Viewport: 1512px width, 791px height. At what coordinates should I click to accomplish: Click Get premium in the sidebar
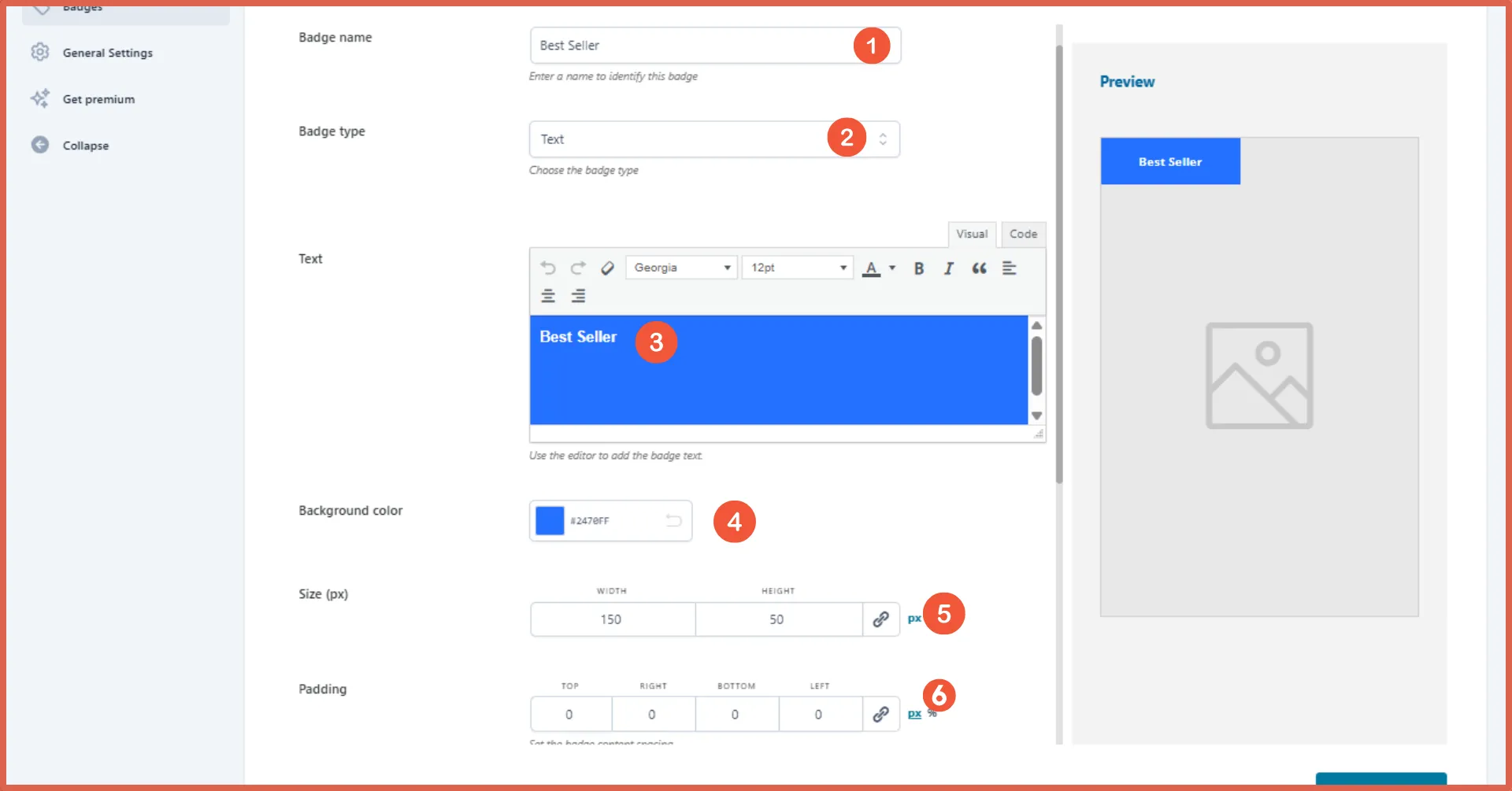98,99
